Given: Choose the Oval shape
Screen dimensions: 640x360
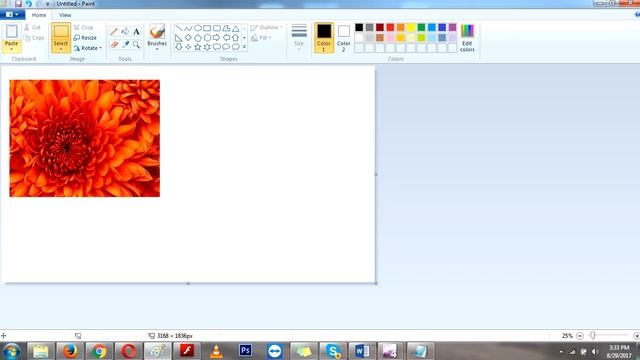Looking at the screenshot, I should 198,28.
